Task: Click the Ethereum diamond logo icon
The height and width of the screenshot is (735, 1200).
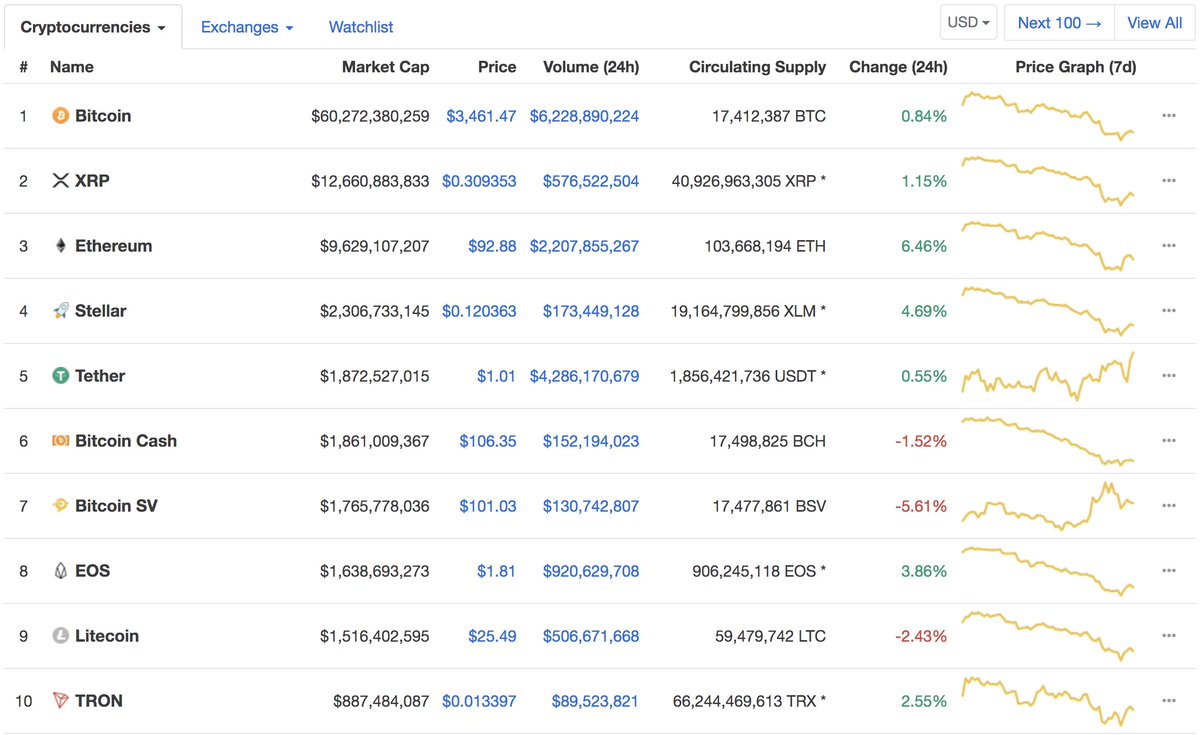Action: [60, 246]
